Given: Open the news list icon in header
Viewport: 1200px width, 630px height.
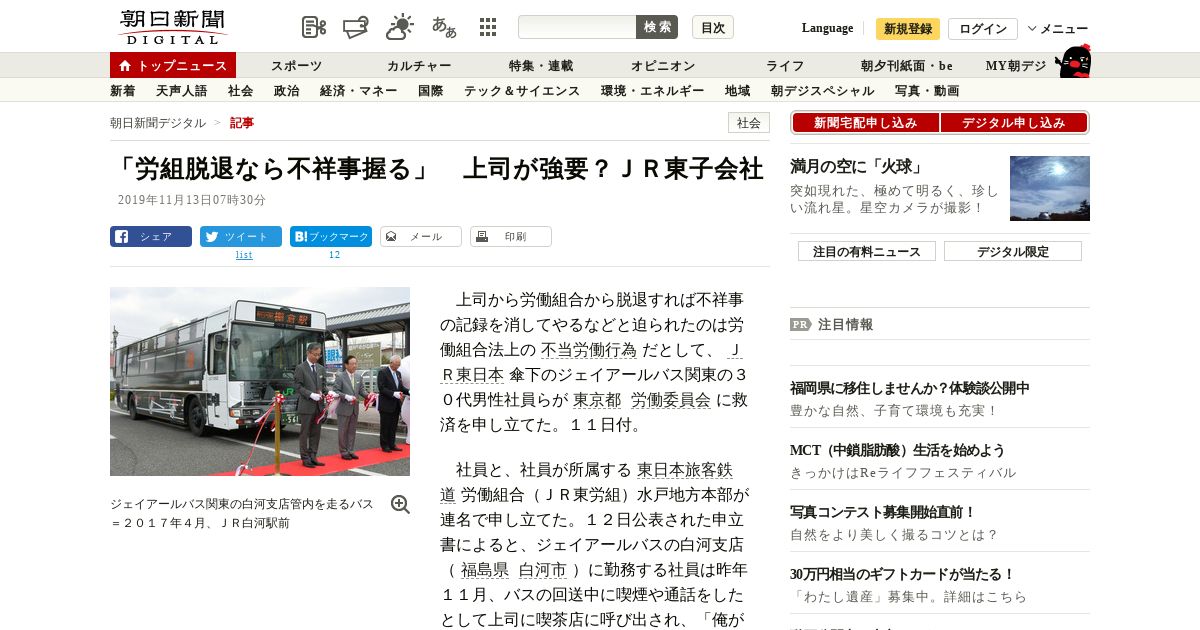Looking at the screenshot, I should [314, 27].
